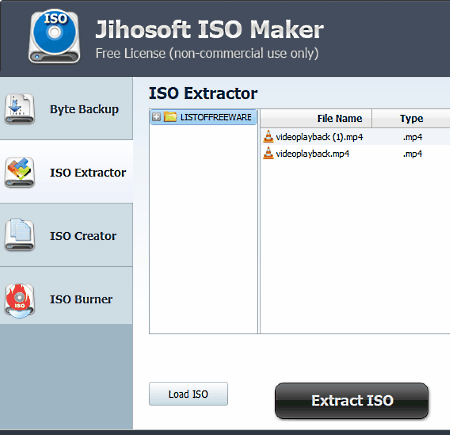Expand the LISTOFFREEWARE tree node

pos(156,117)
